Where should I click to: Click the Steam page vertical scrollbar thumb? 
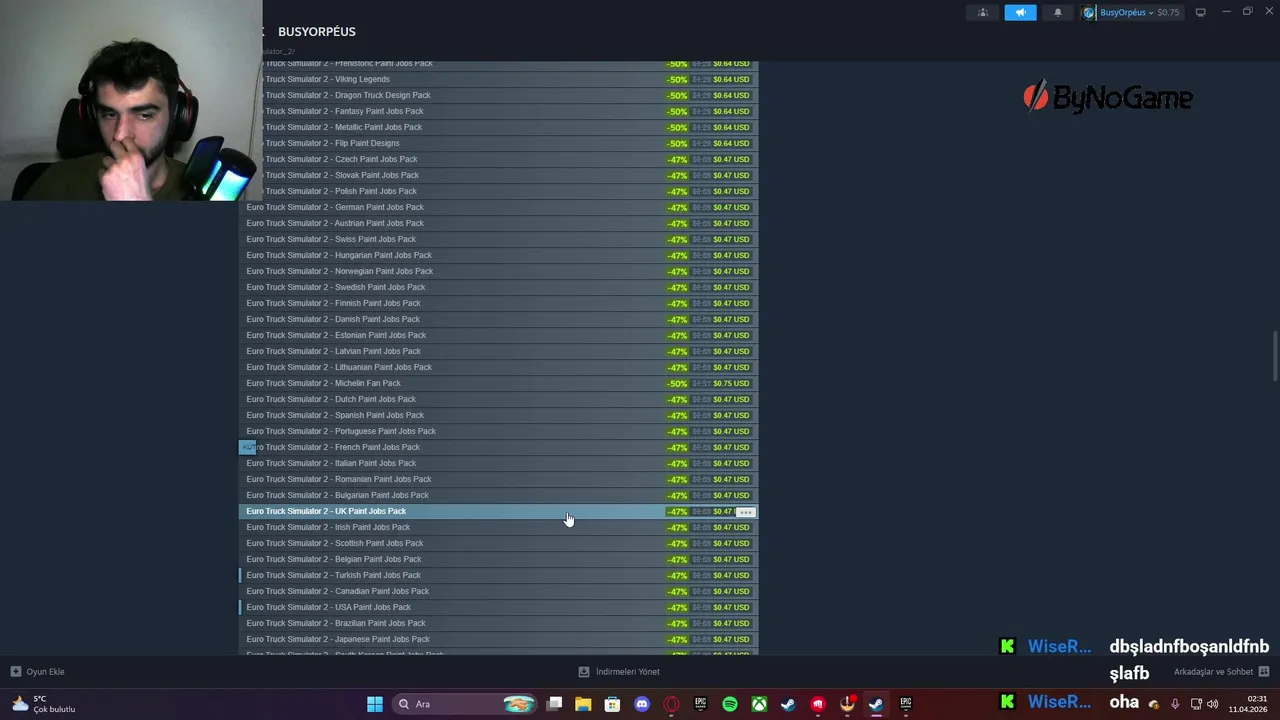(x=1275, y=355)
